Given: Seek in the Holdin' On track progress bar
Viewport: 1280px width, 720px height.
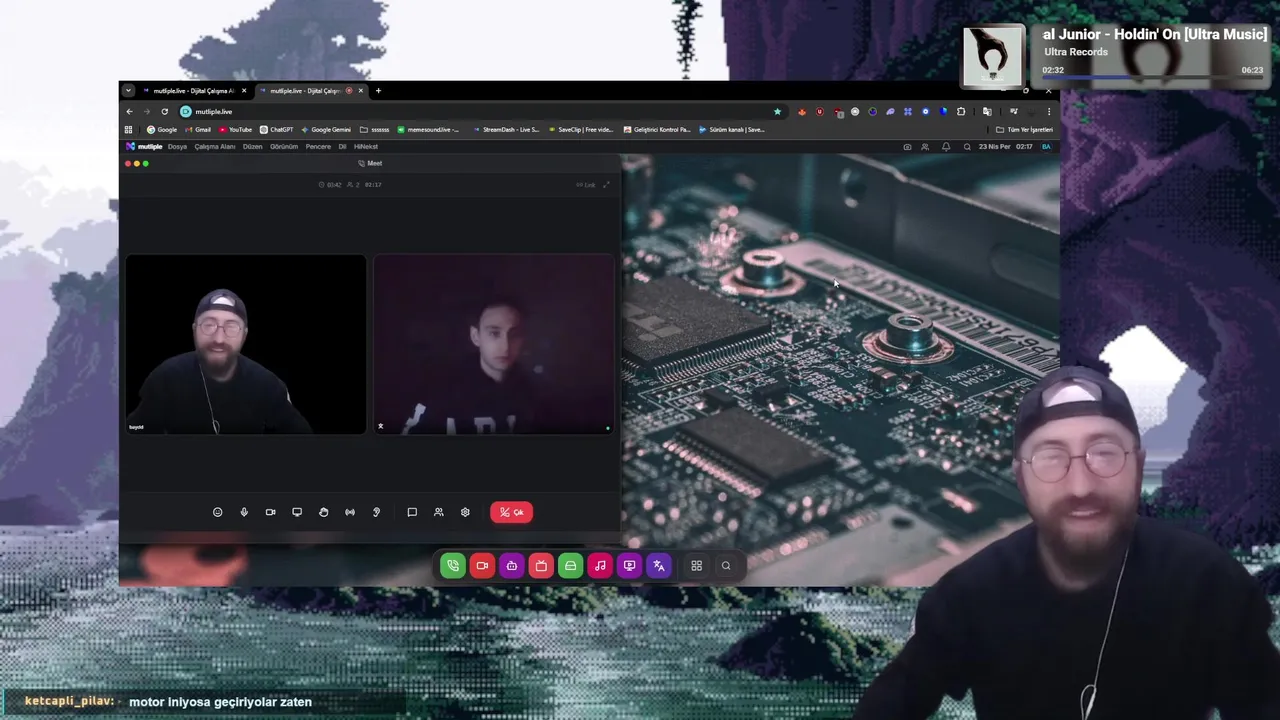Looking at the screenshot, I should (1152, 77).
